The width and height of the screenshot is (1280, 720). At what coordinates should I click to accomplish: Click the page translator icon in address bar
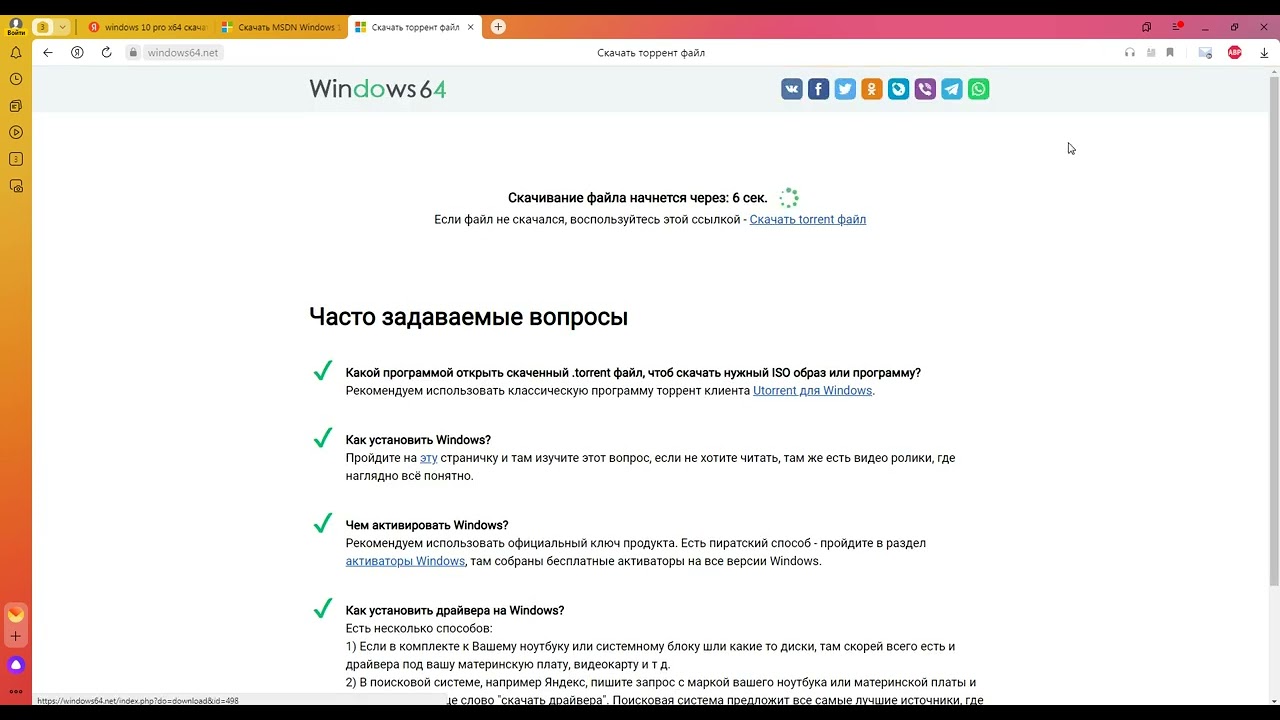tap(1151, 53)
